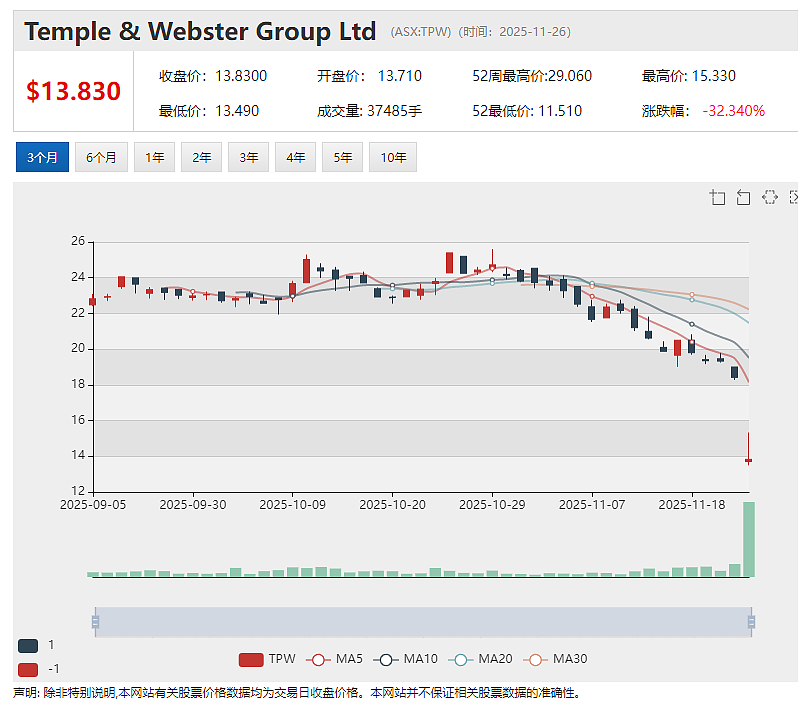Click the 成交量 37485手 text
The image size is (811, 707).
click(369, 111)
